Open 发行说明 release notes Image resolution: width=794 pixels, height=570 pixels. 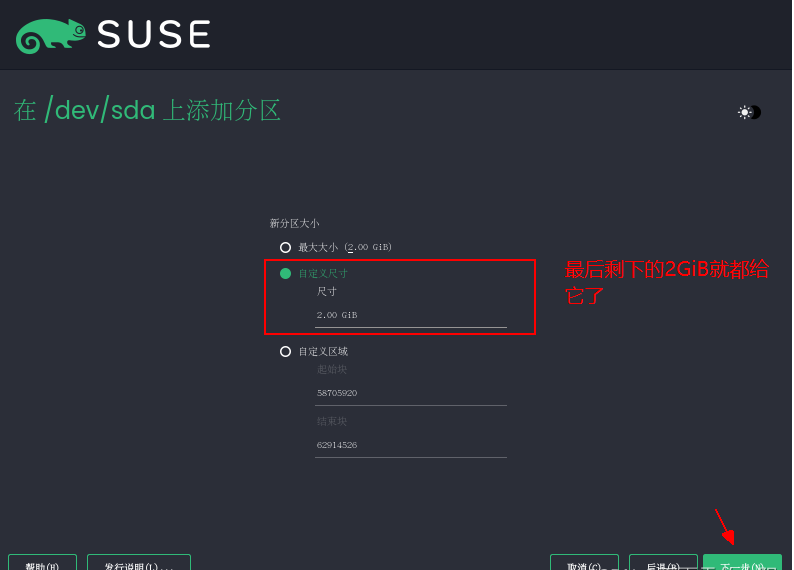point(138,562)
